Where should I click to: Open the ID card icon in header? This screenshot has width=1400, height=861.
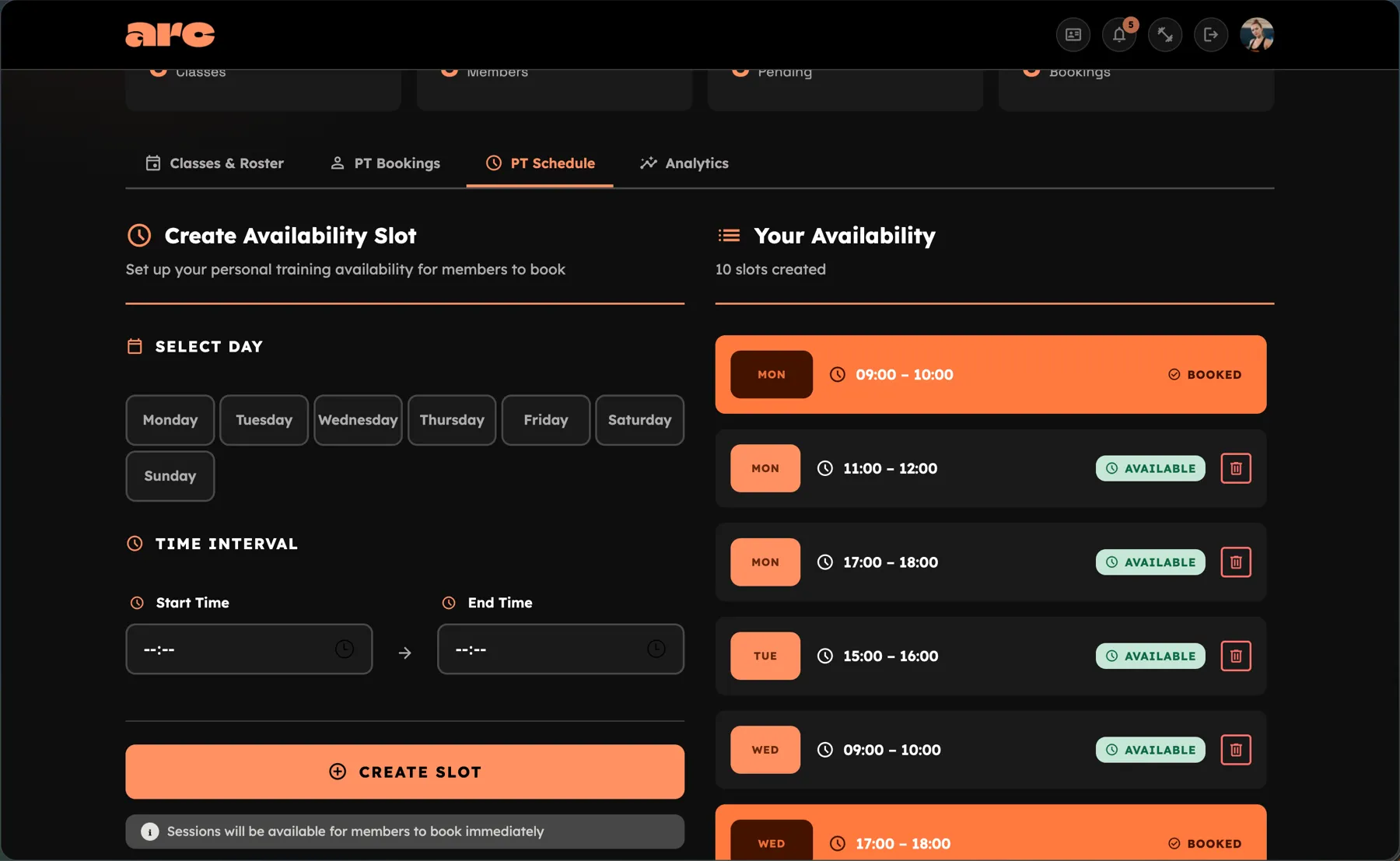(1073, 34)
